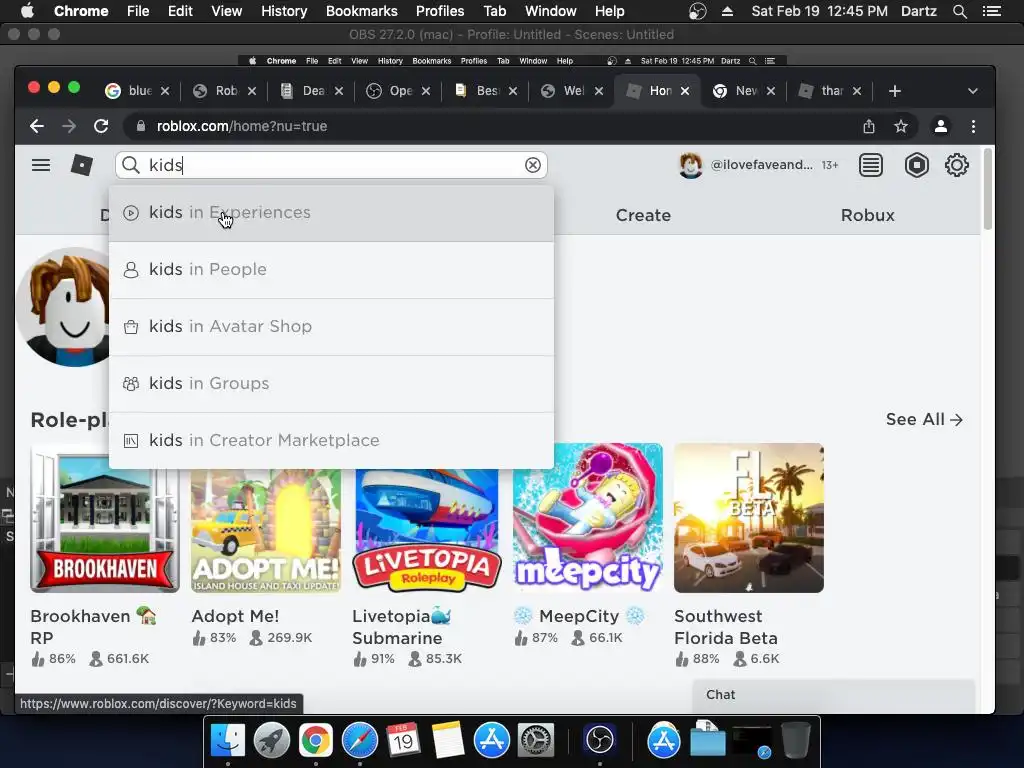Open the Roblox hamburger navigation menu
This screenshot has height=768, width=1024.
[x=40, y=165]
